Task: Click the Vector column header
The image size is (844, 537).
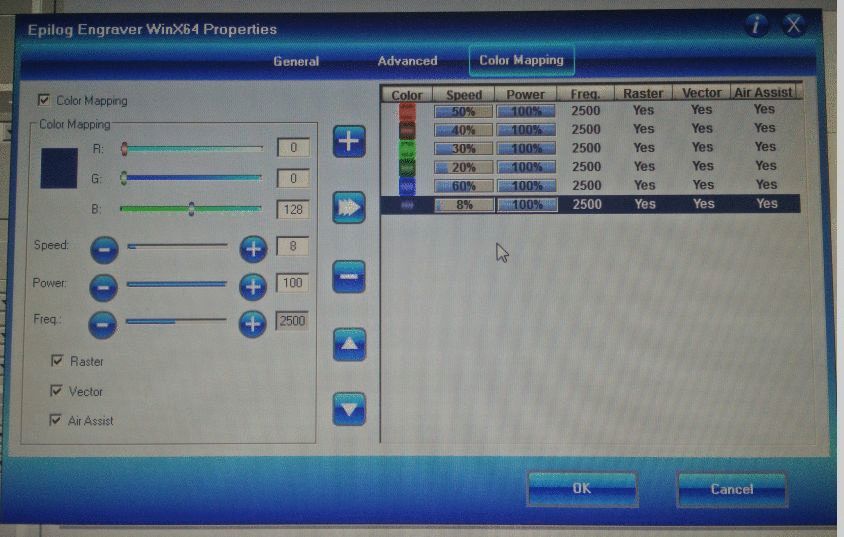Action: click(x=702, y=93)
